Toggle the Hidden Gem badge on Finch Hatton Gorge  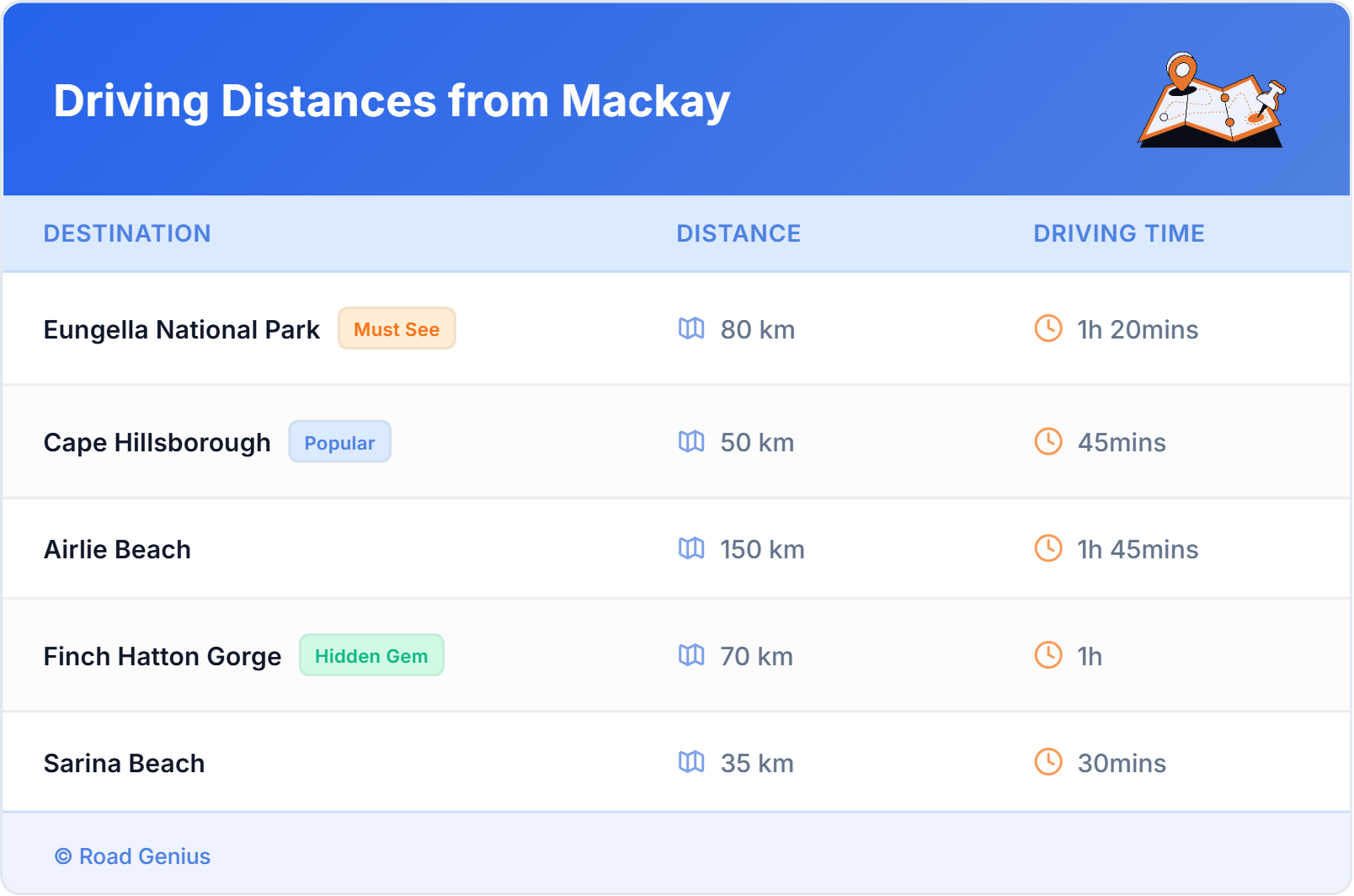click(x=371, y=655)
